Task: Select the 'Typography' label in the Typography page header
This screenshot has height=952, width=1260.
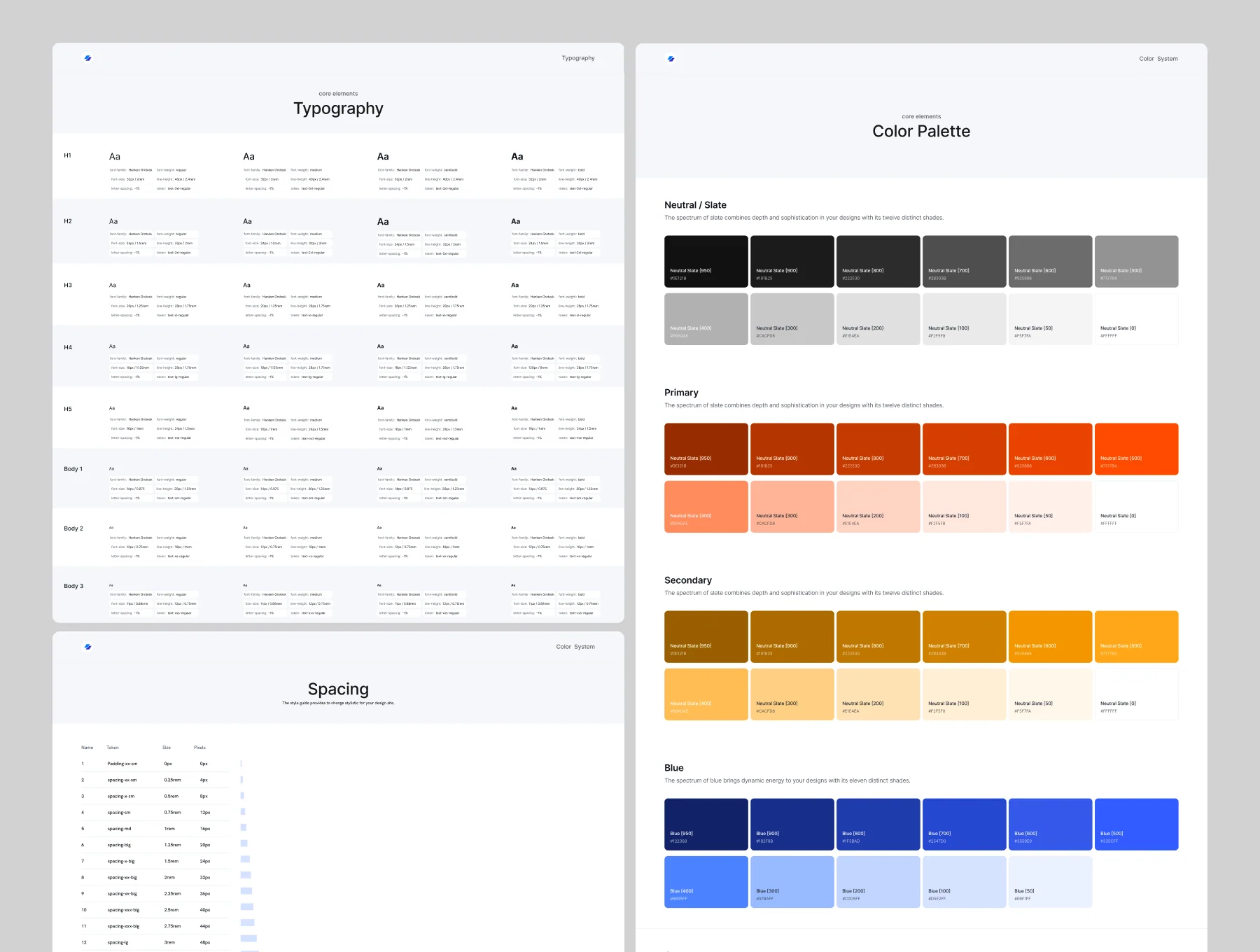Action: [x=578, y=58]
